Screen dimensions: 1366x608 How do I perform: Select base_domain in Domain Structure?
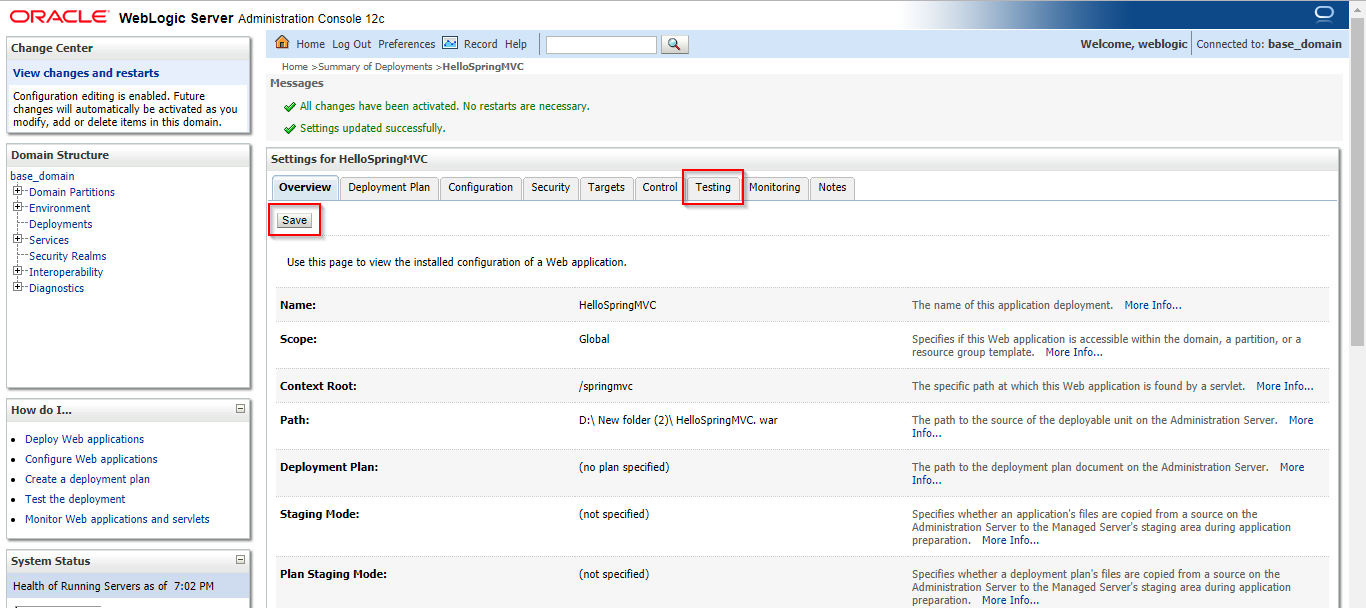tap(42, 176)
